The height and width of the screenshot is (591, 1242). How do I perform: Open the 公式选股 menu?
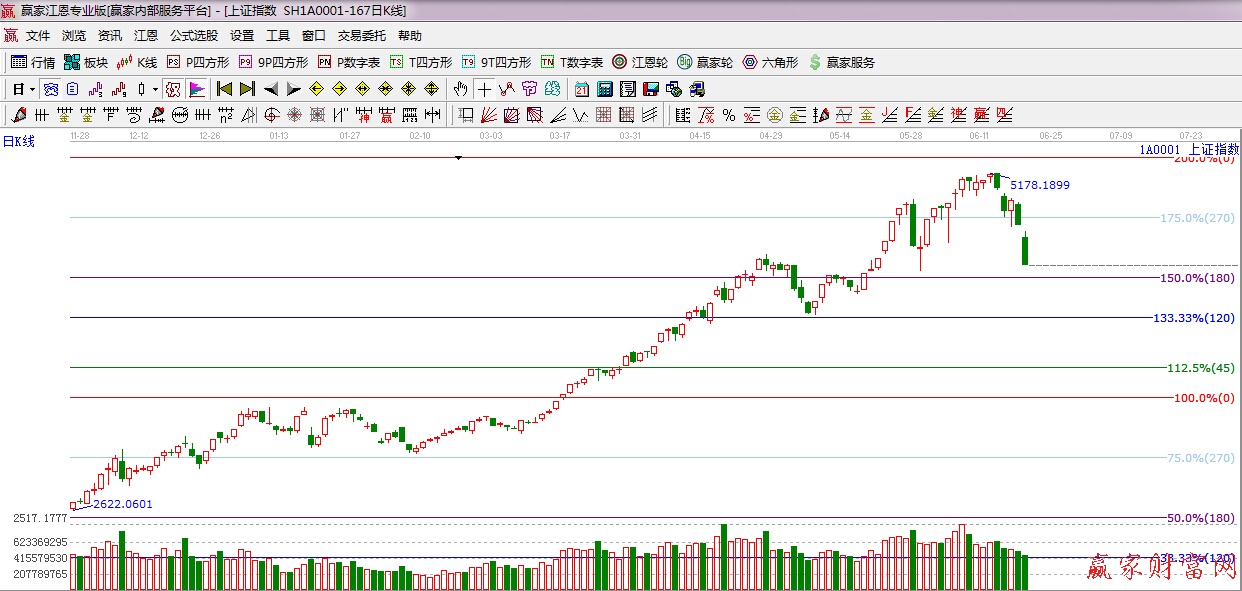[193, 36]
